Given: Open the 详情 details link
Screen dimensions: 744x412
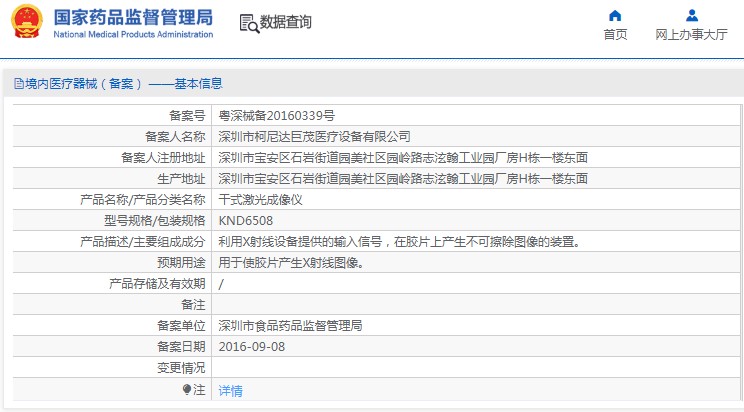Looking at the screenshot, I should [230, 390].
